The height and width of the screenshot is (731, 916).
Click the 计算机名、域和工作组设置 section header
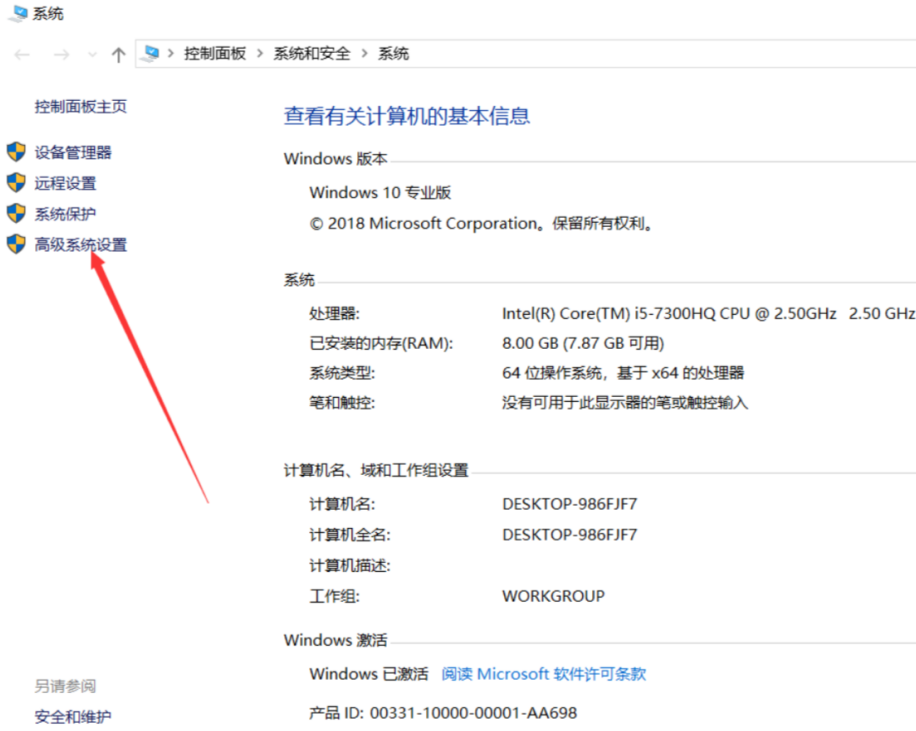376,470
